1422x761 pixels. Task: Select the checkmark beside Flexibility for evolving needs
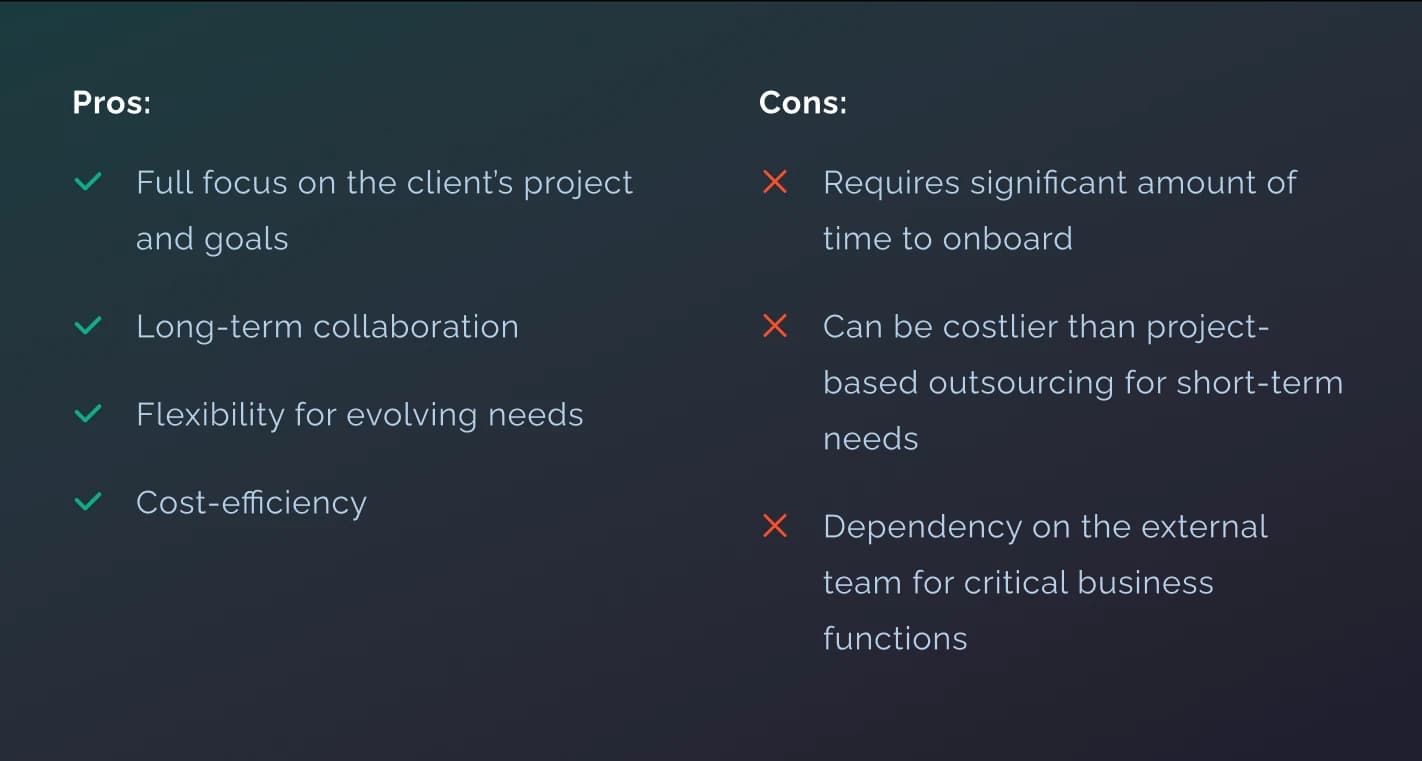point(88,414)
